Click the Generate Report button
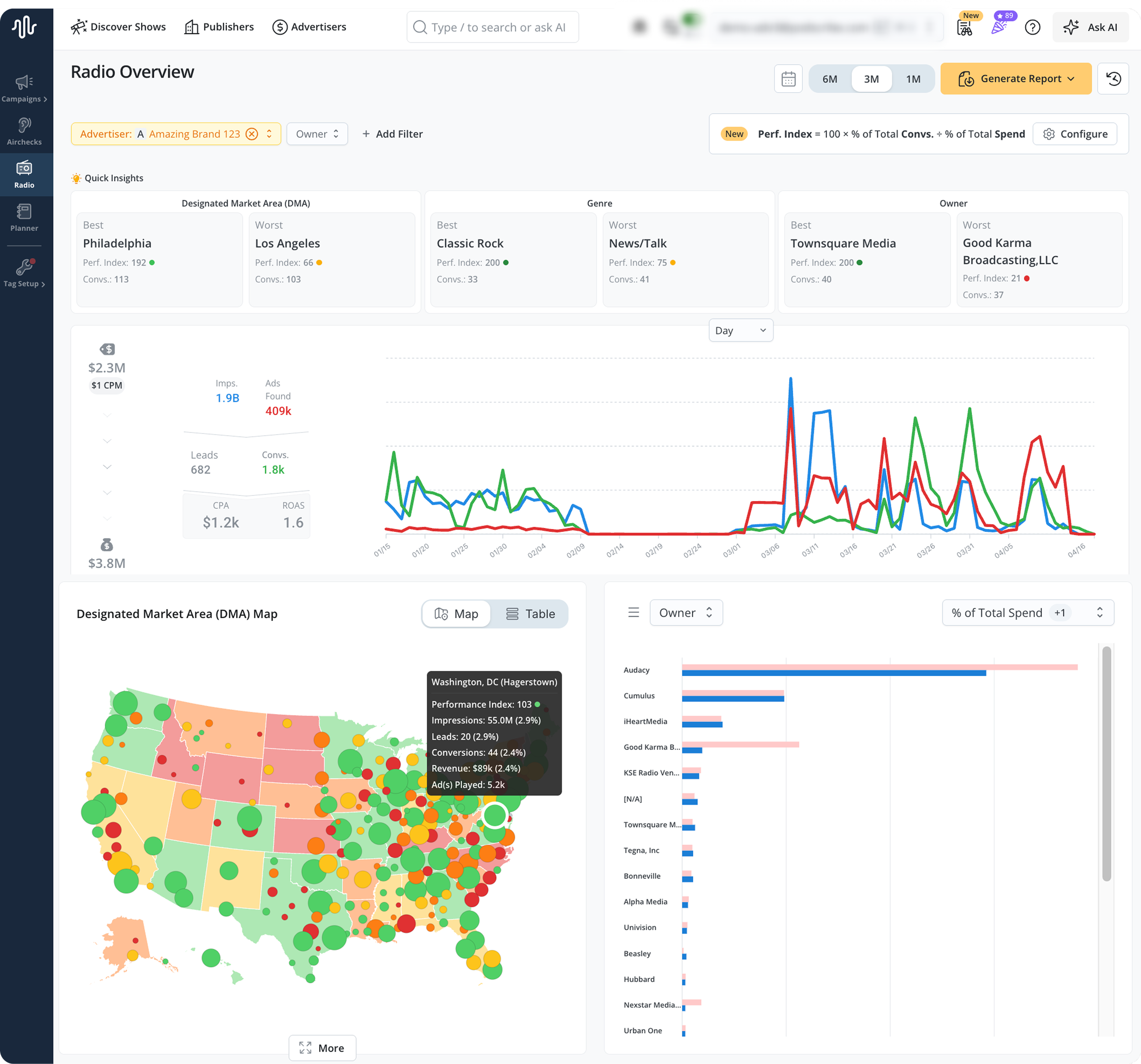This screenshot has height=1064, width=1141. pyautogui.click(x=1015, y=78)
